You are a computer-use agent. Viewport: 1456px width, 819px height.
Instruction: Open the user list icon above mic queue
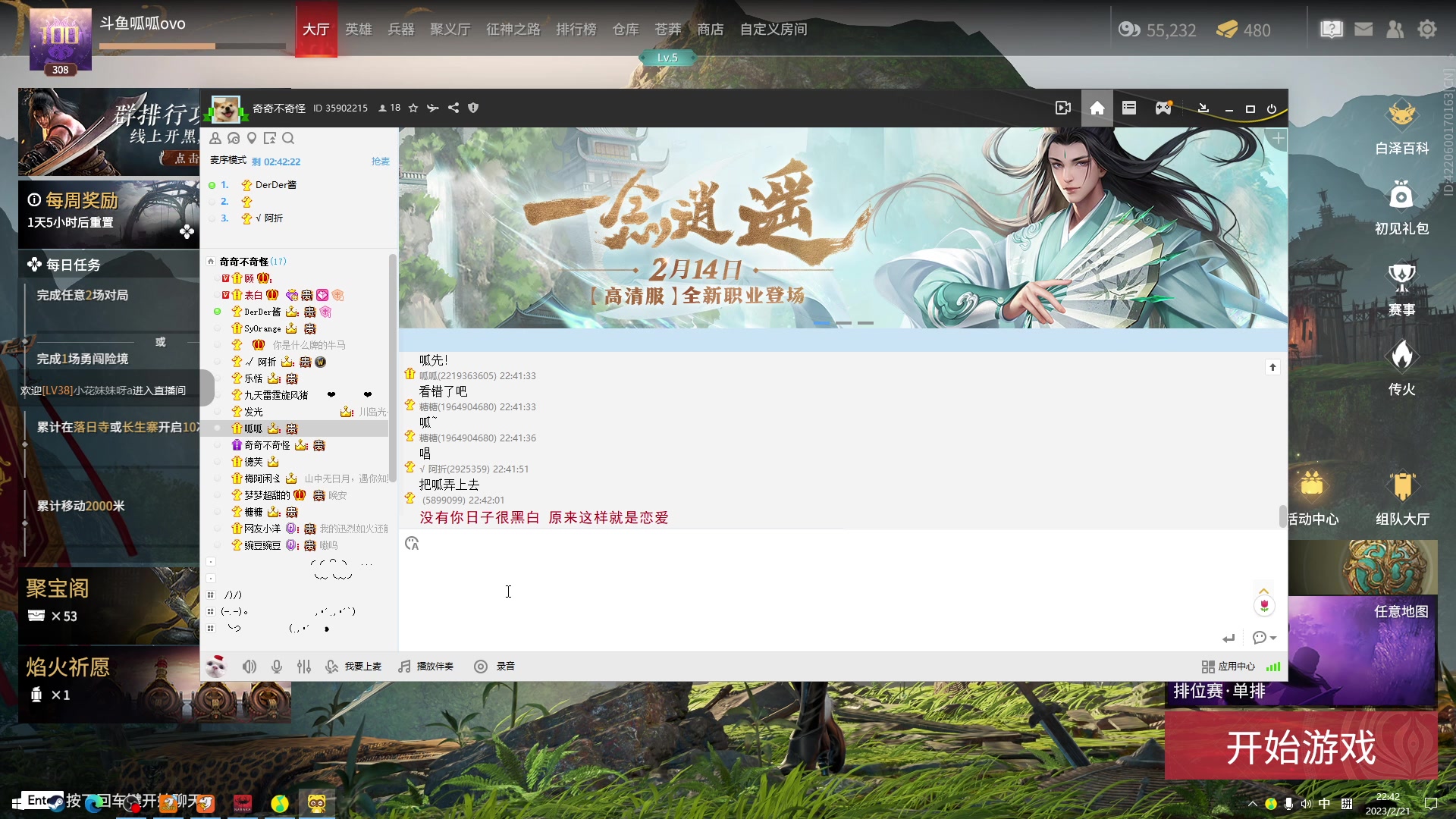(215, 138)
